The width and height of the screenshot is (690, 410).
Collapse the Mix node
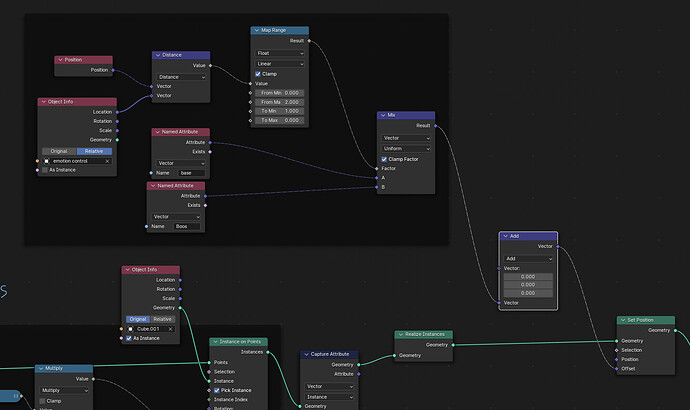pos(383,115)
